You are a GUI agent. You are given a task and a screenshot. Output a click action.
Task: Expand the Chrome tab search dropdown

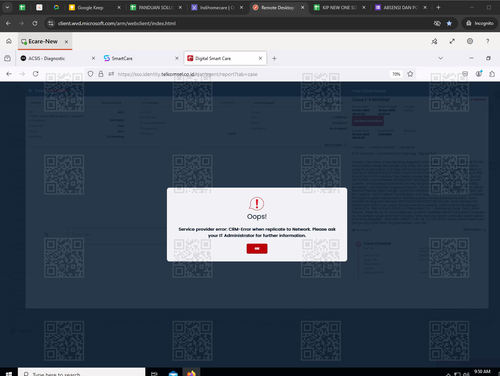click(x=7, y=7)
